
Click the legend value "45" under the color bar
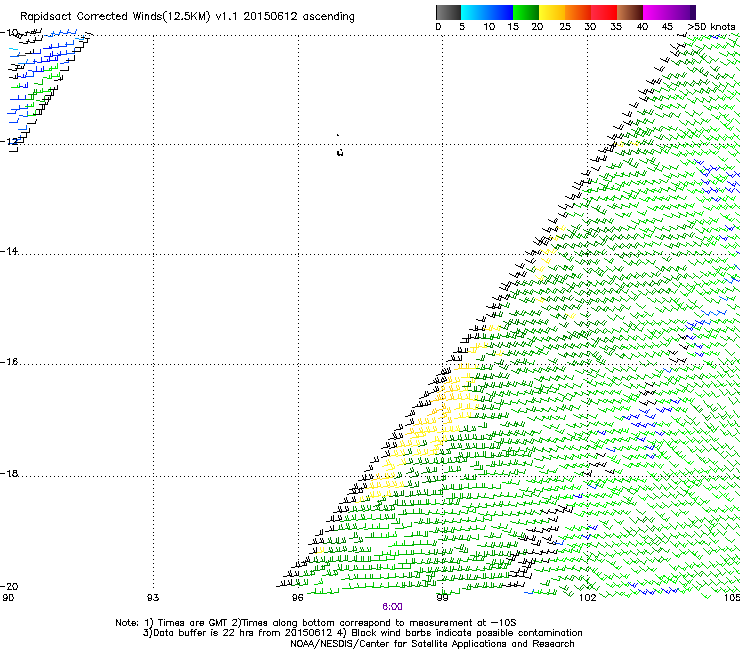tap(667, 27)
